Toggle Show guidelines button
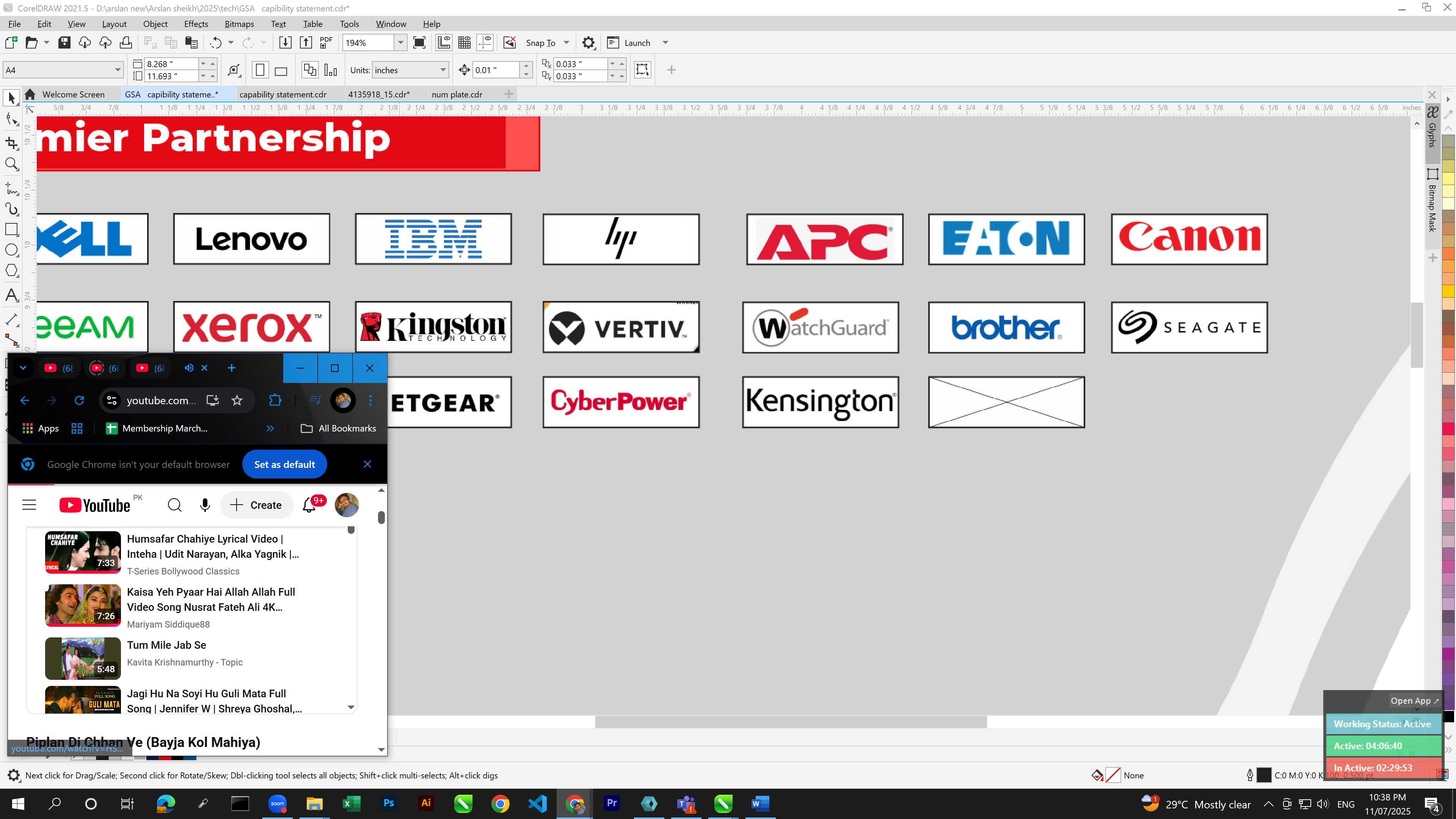 point(485,42)
